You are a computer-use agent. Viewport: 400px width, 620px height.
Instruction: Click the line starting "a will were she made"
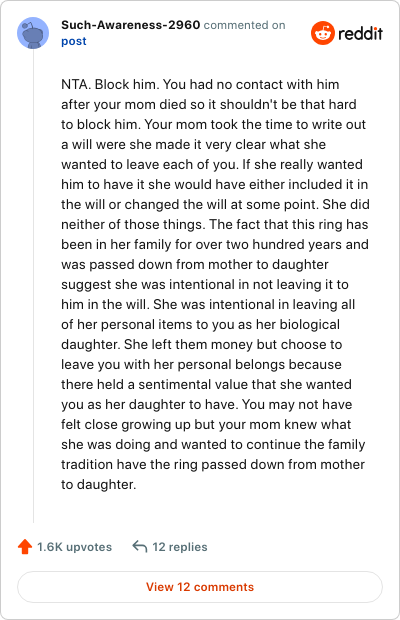point(193,144)
